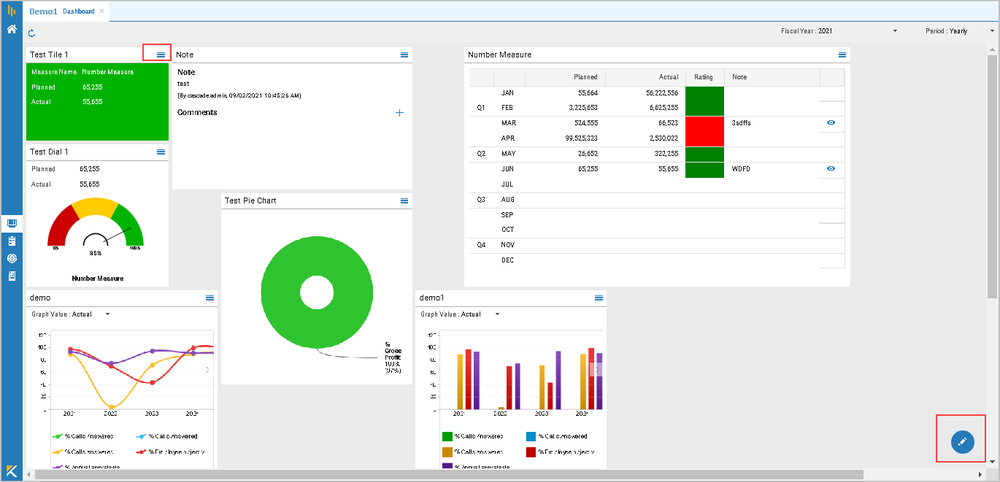Open the Test Tile 1 hamburger menu
Screen dimensions: 1000x482
(161, 54)
